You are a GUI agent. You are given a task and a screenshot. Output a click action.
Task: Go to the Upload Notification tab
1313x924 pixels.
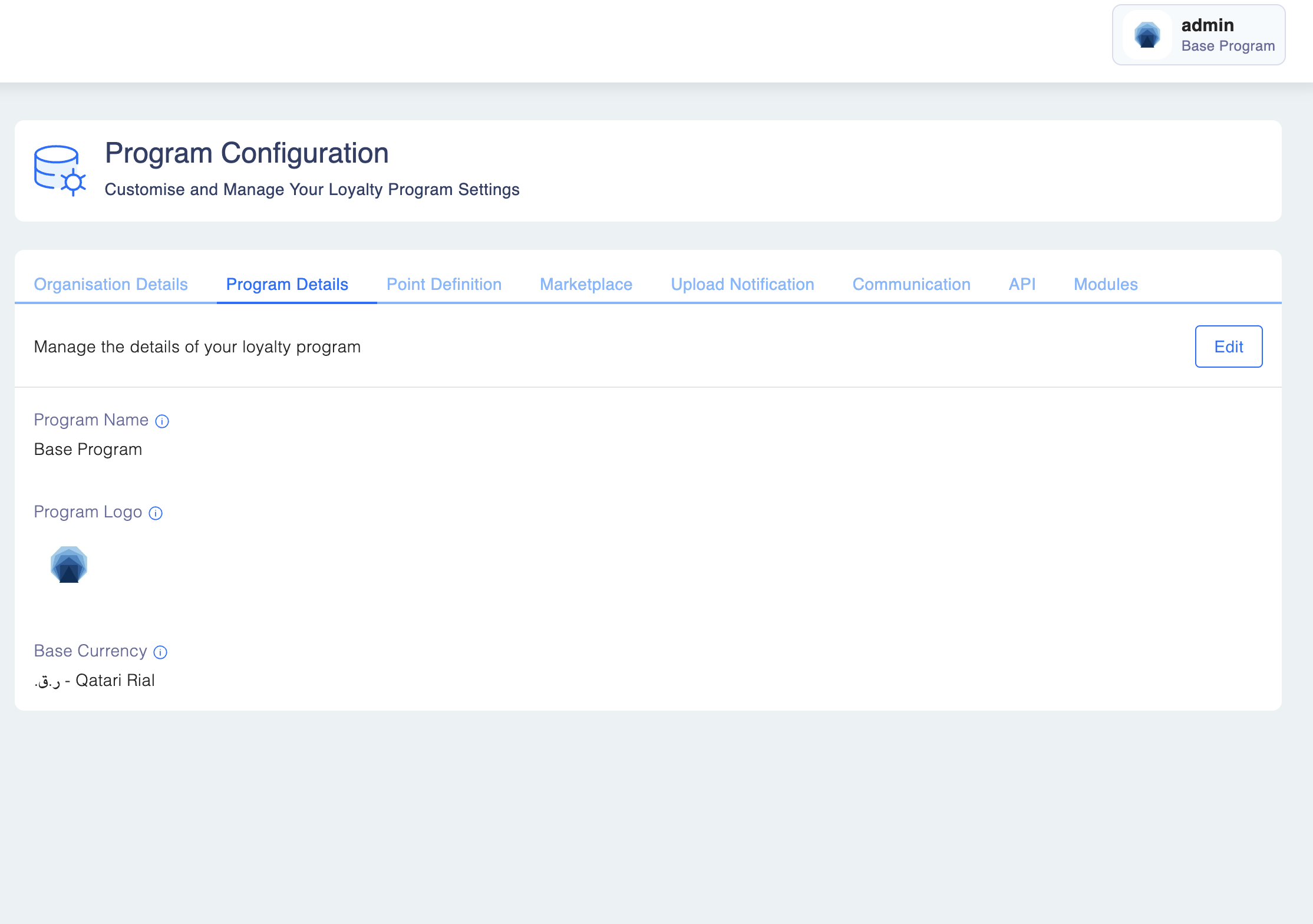pos(742,285)
